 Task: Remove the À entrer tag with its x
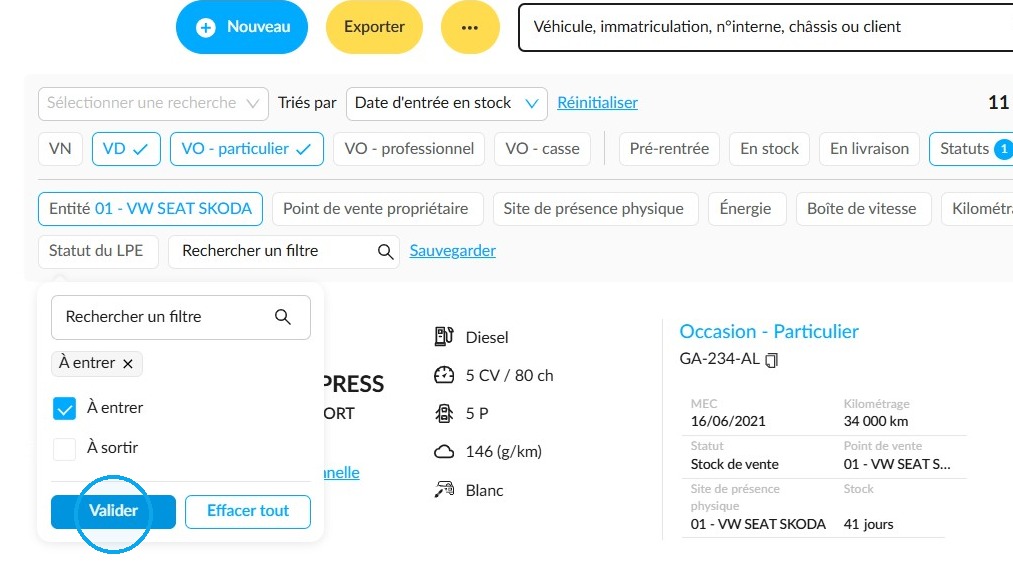128,364
